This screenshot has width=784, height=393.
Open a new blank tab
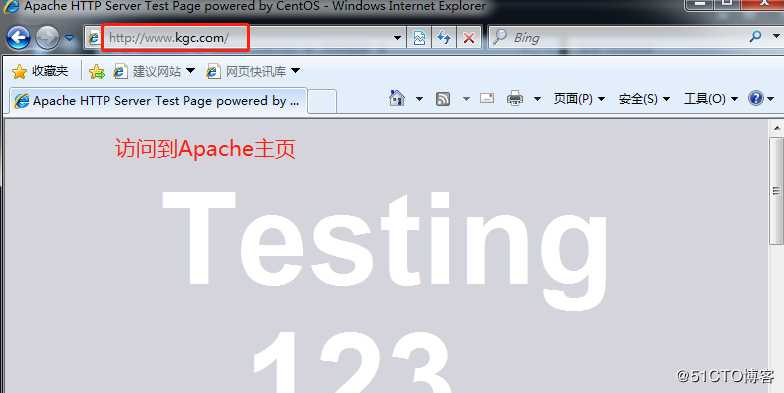[x=322, y=102]
